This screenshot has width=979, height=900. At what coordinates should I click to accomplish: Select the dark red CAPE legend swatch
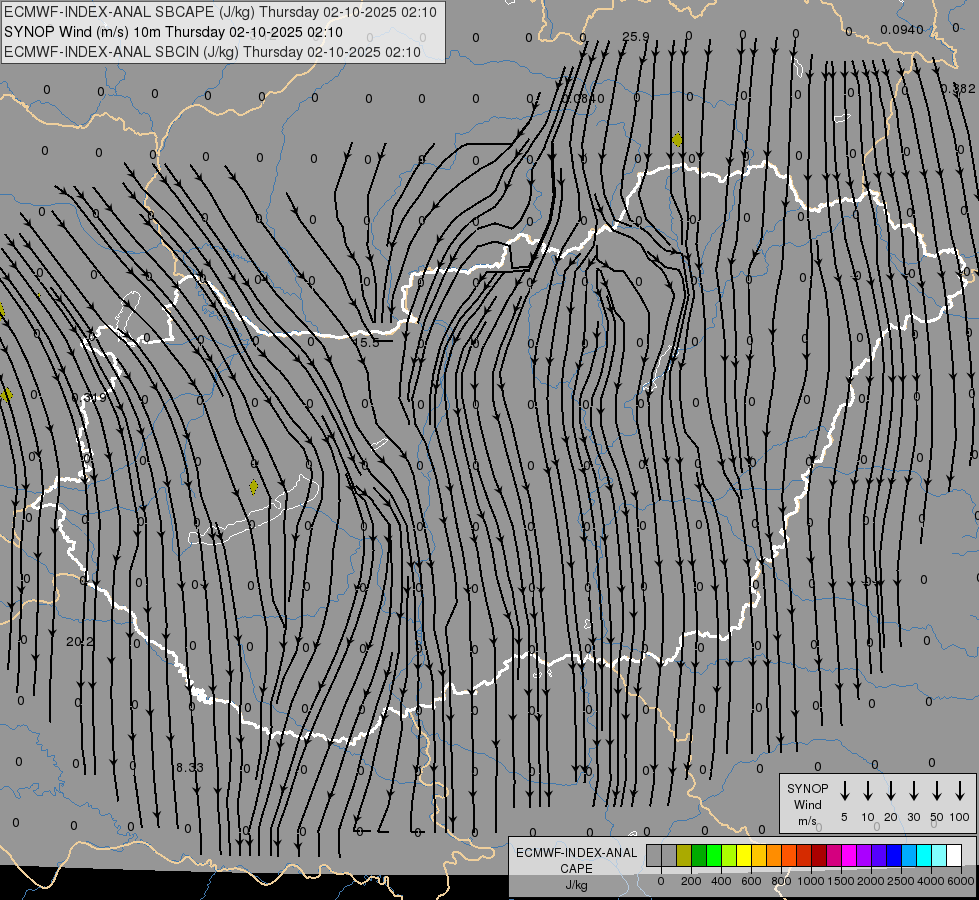point(819,855)
